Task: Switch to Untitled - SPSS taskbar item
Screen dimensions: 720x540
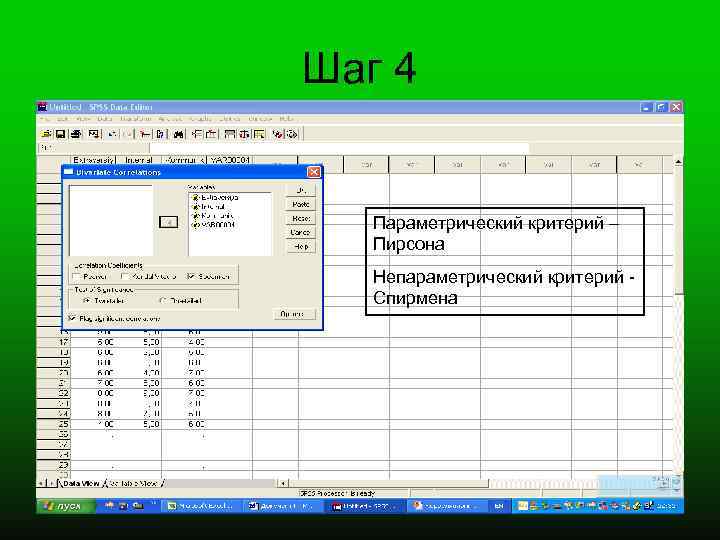Action: (363, 506)
